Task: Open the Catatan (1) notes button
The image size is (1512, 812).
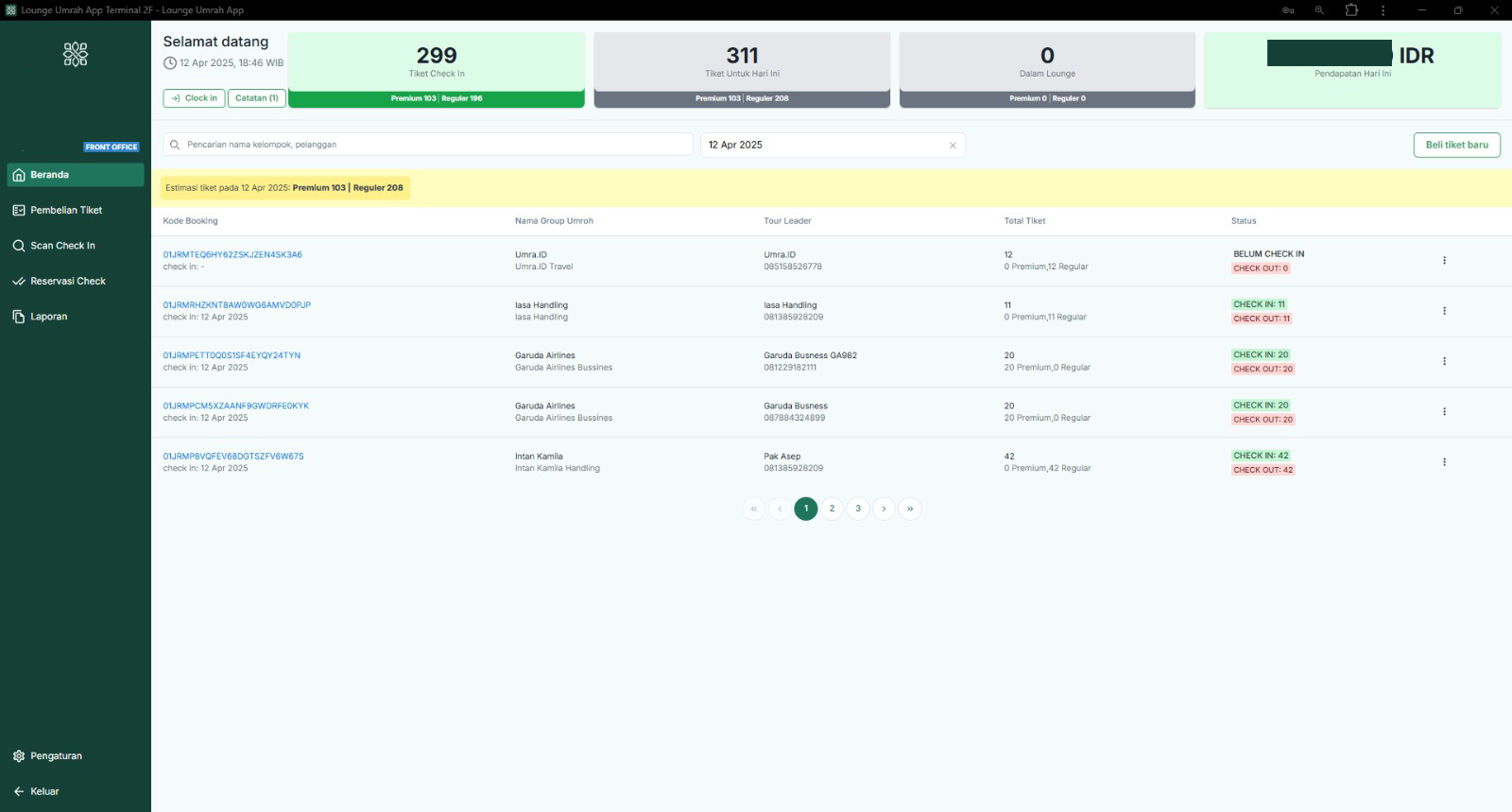Action: pyautogui.click(x=256, y=98)
